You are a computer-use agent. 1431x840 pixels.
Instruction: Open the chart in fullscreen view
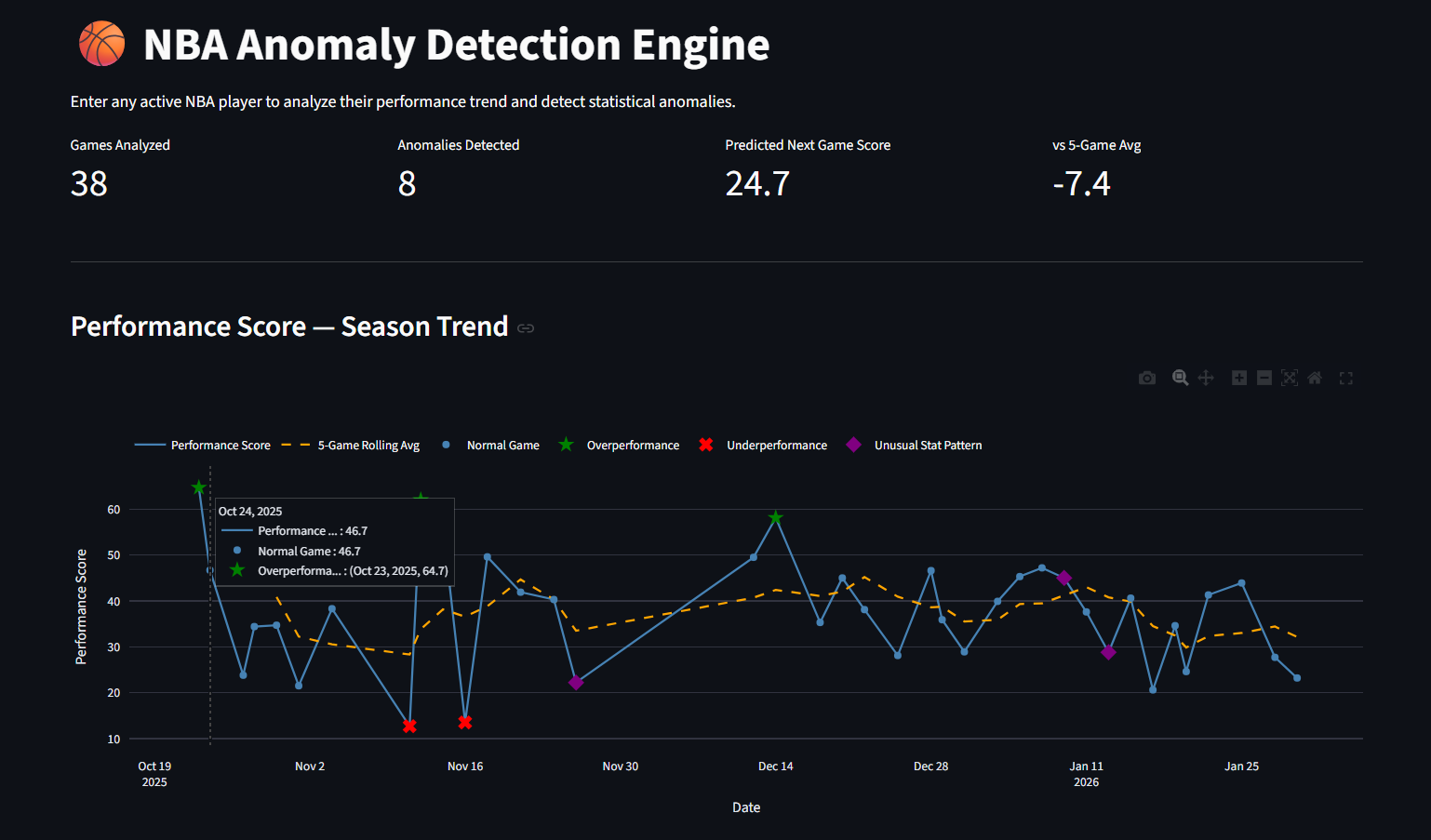coord(1345,378)
